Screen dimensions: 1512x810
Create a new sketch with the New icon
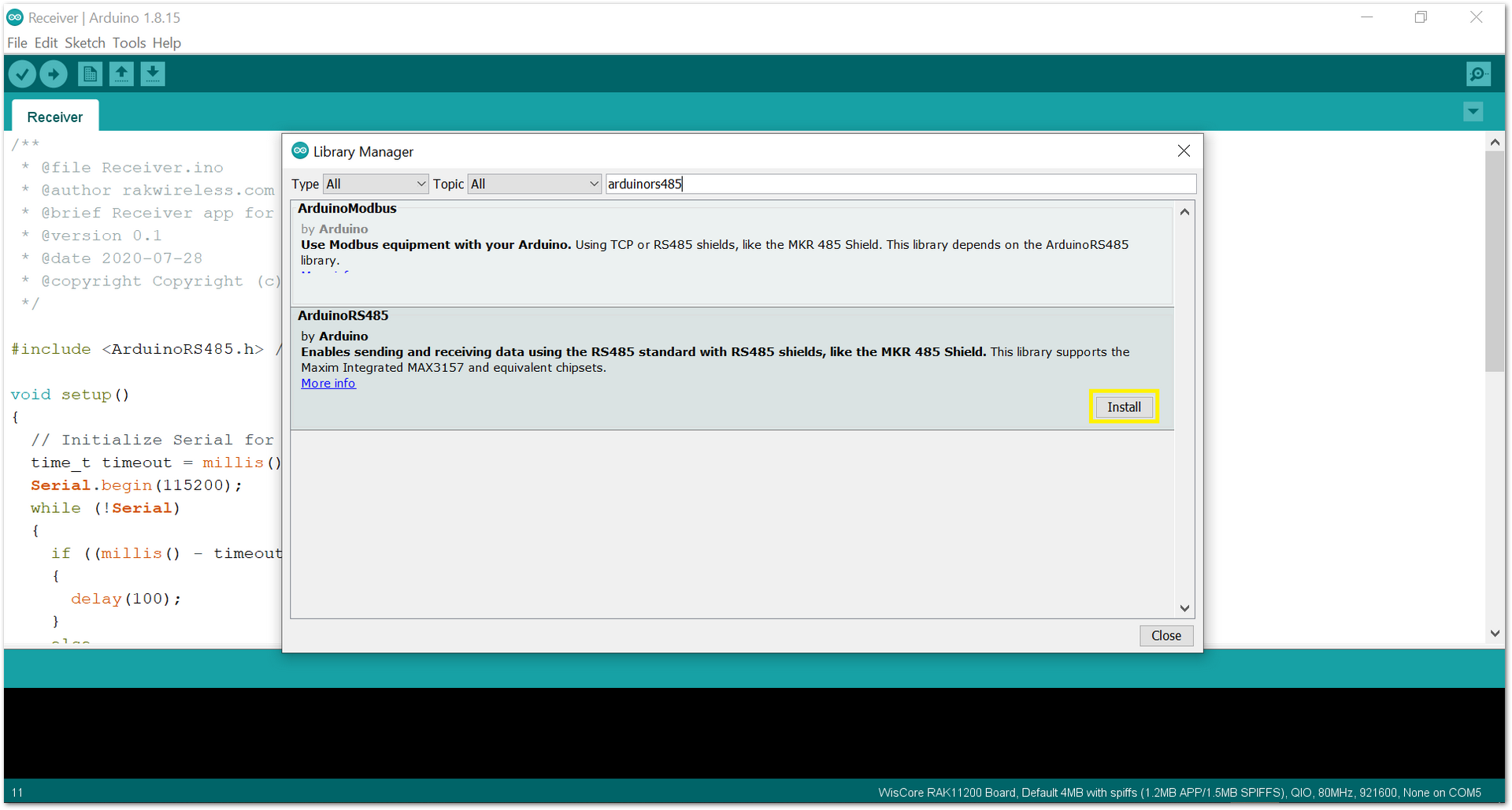tap(90, 74)
